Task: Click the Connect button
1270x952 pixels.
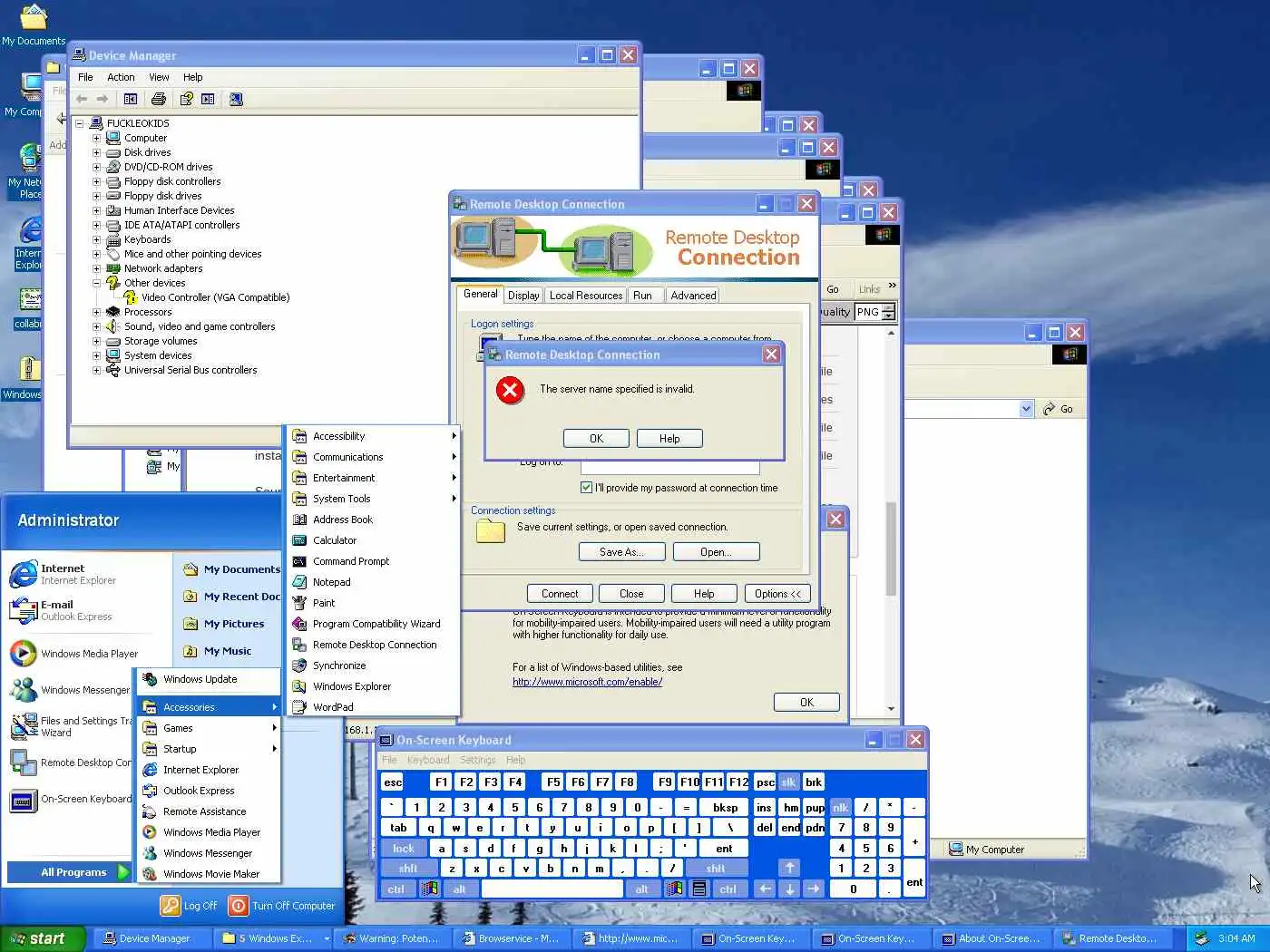Action: tap(560, 594)
